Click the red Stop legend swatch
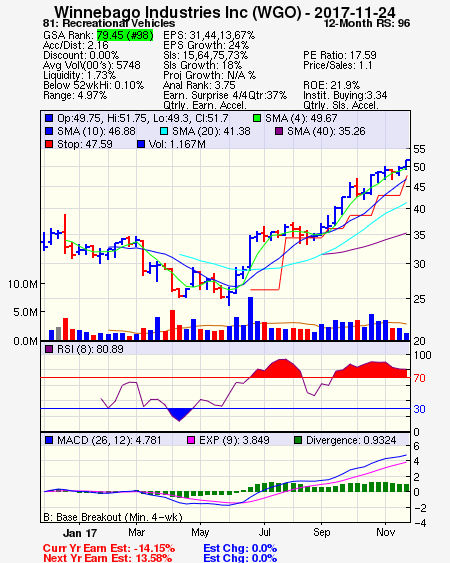This screenshot has height=563, width=450. click(49, 144)
